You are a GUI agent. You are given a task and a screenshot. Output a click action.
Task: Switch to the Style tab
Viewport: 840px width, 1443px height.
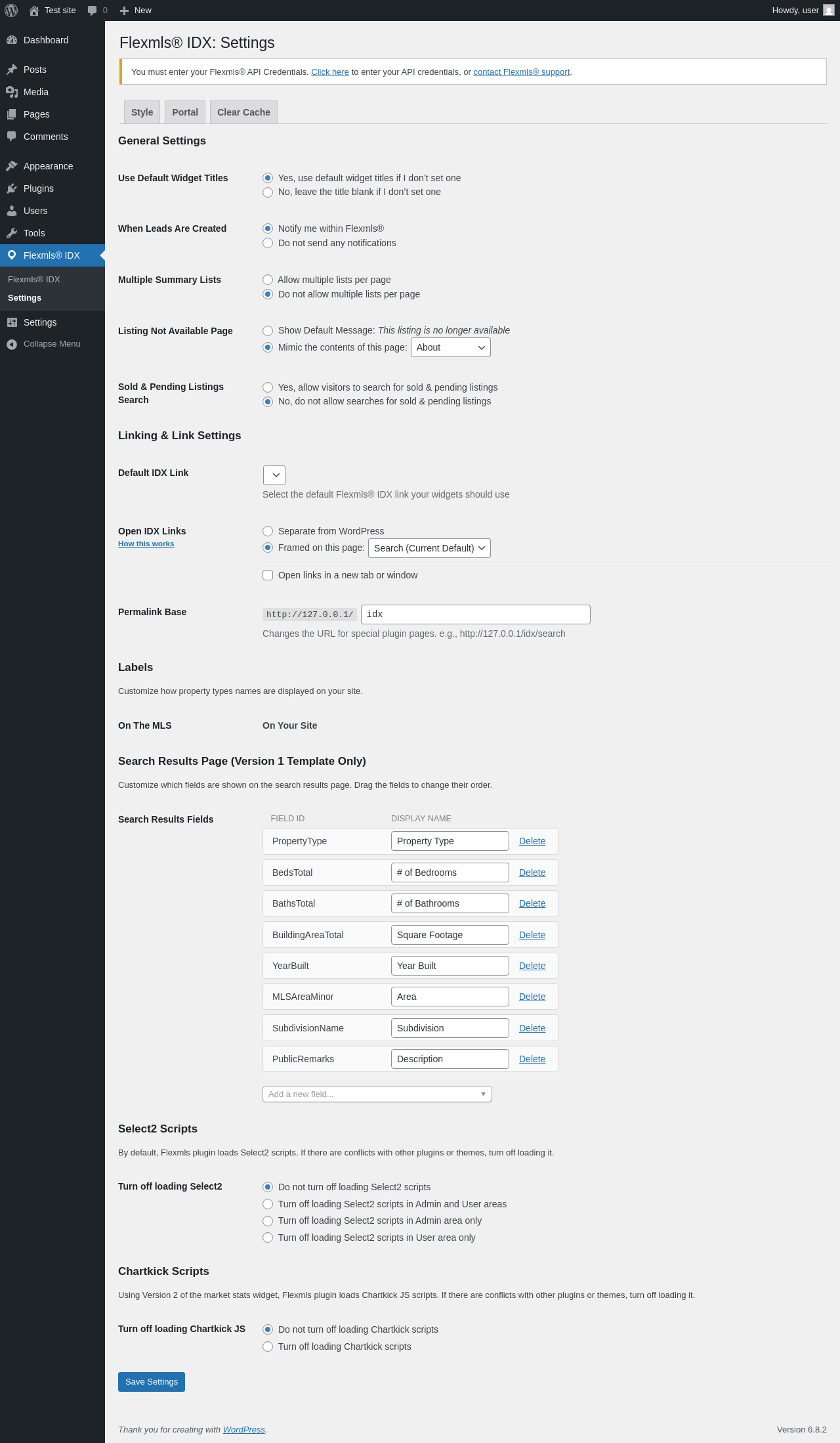[142, 112]
